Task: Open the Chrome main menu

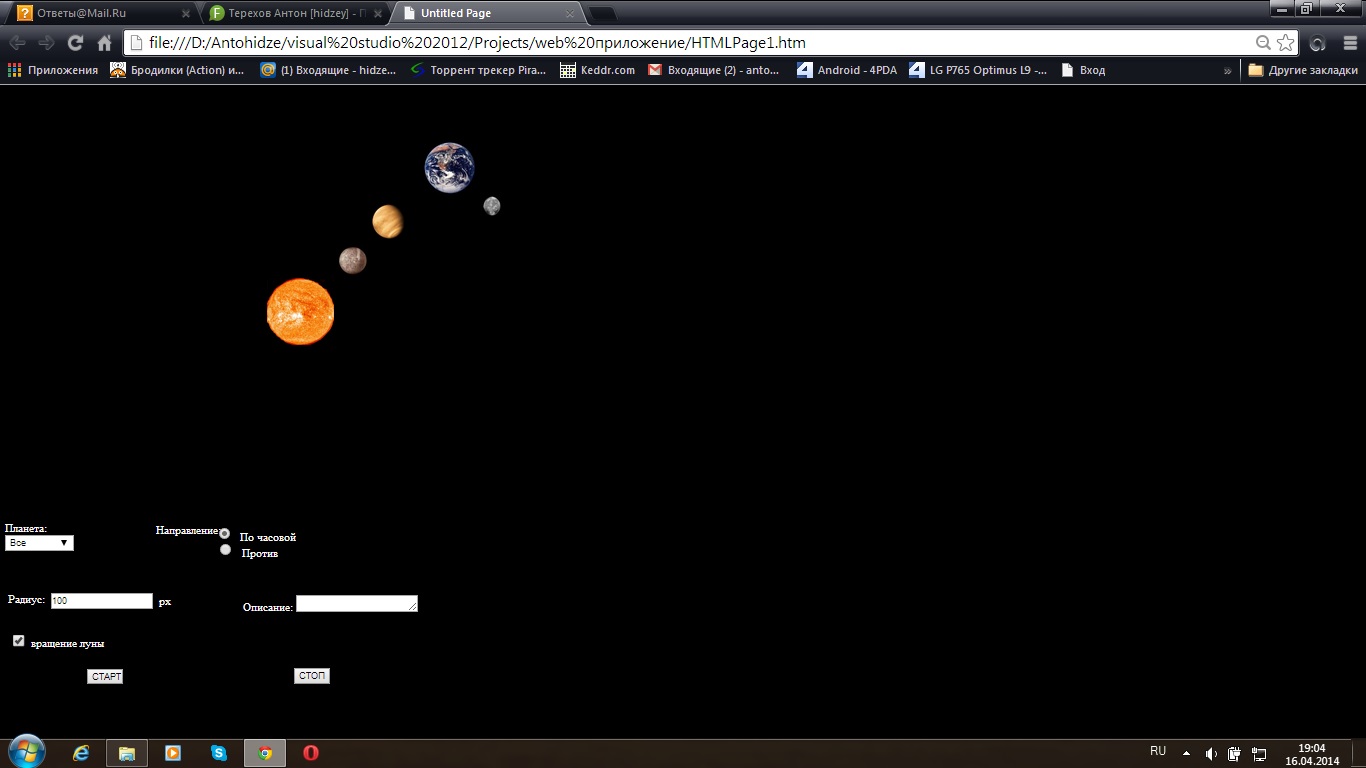Action: tap(1350, 43)
